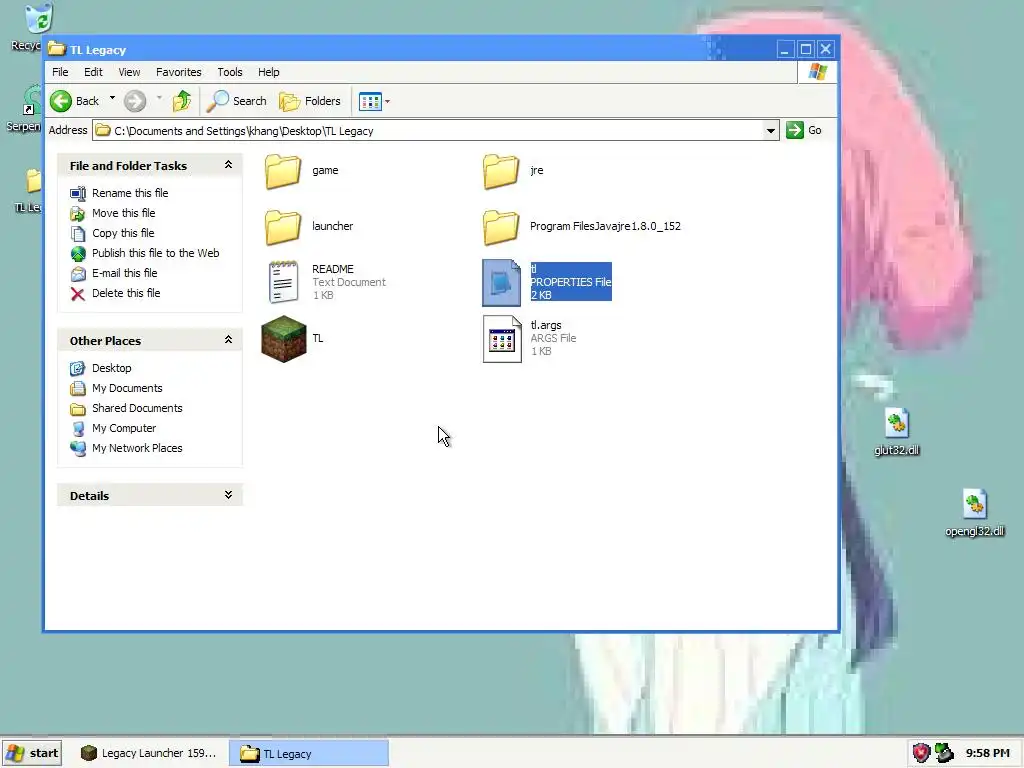Select the game folder icon
Screen dimensions: 1024x768
[x=283, y=171]
